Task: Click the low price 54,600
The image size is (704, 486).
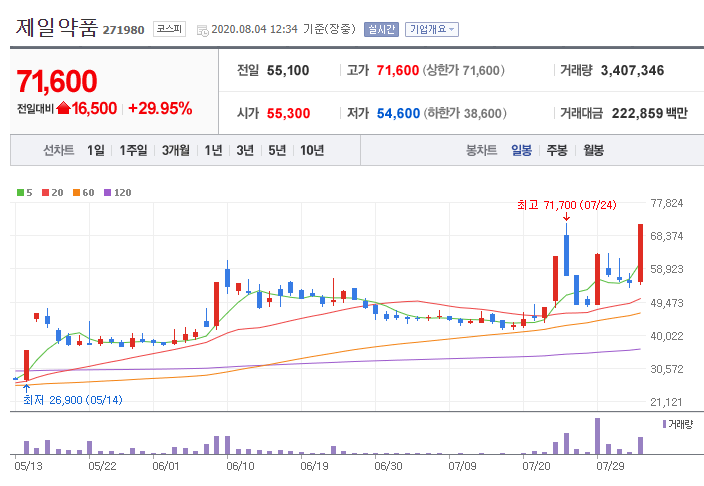Action: 398,113
